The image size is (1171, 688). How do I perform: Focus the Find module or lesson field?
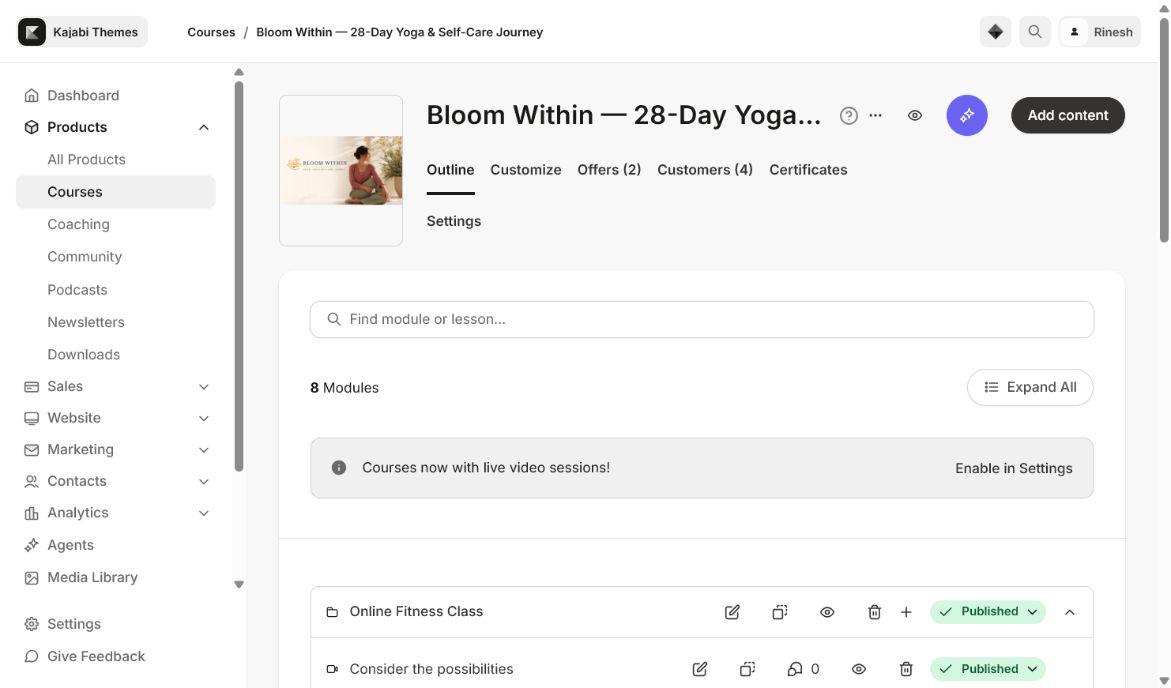coord(702,320)
